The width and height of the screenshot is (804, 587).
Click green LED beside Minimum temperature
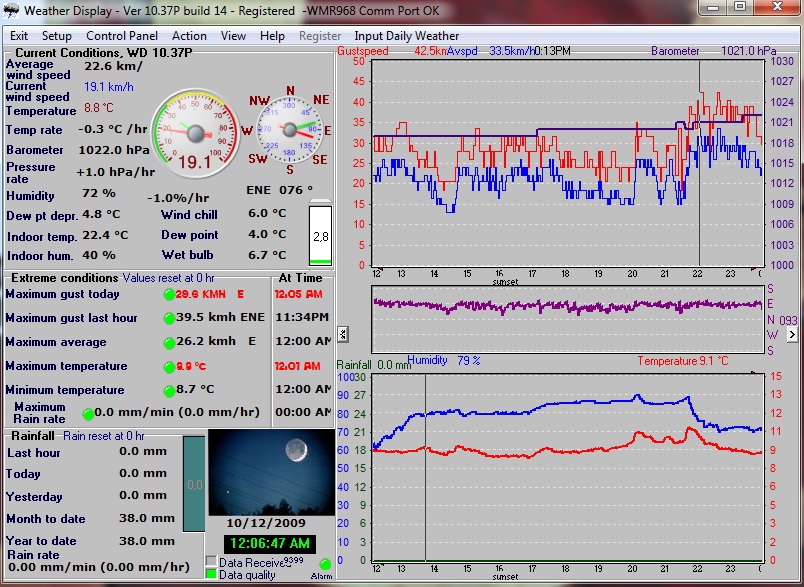(x=169, y=390)
